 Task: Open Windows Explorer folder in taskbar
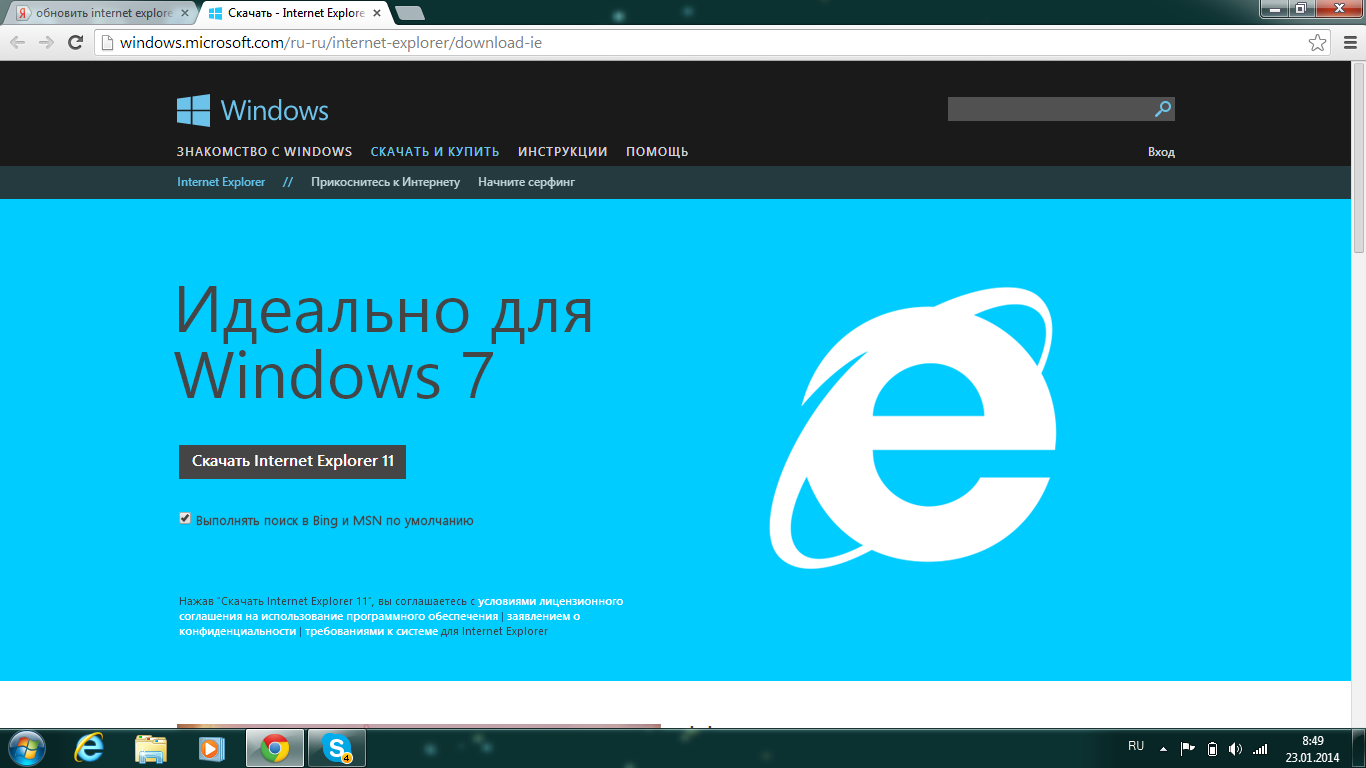[151, 748]
